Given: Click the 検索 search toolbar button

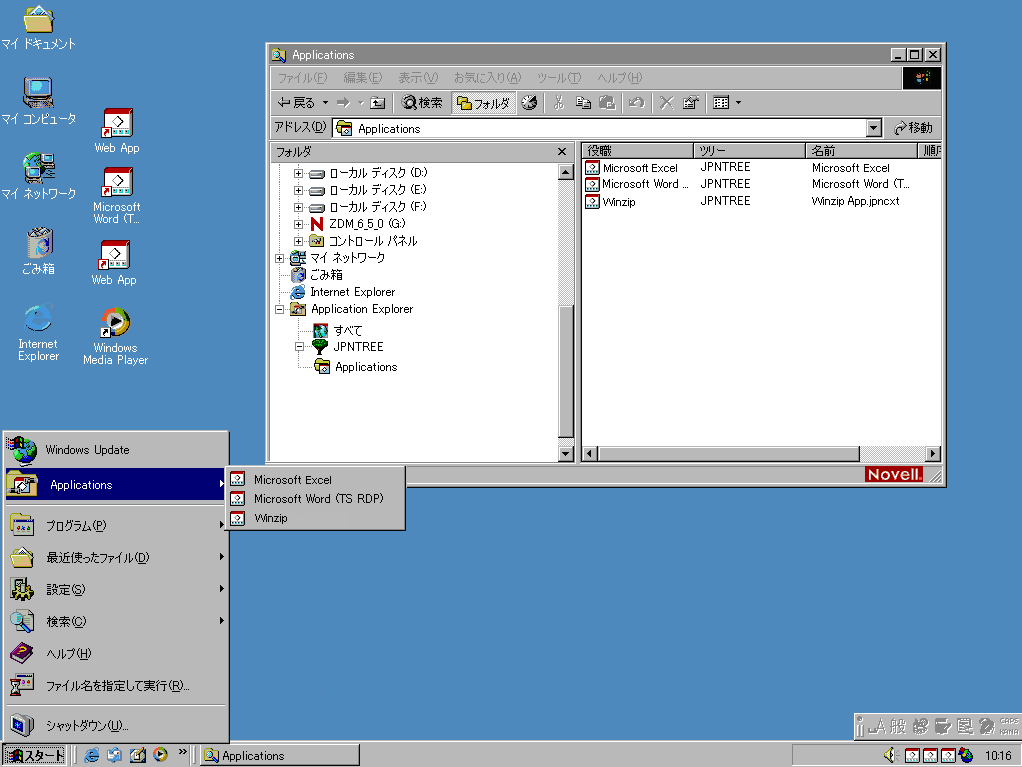Looking at the screenshot, I should point(422,103).
